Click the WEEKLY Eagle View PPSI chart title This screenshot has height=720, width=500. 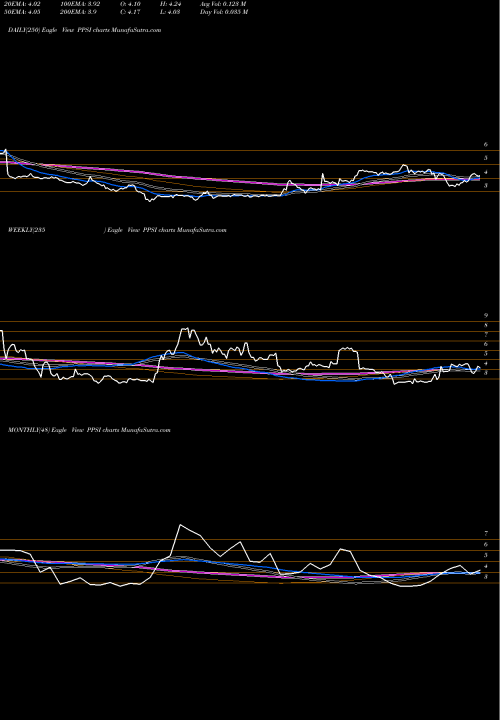point(117,230)
